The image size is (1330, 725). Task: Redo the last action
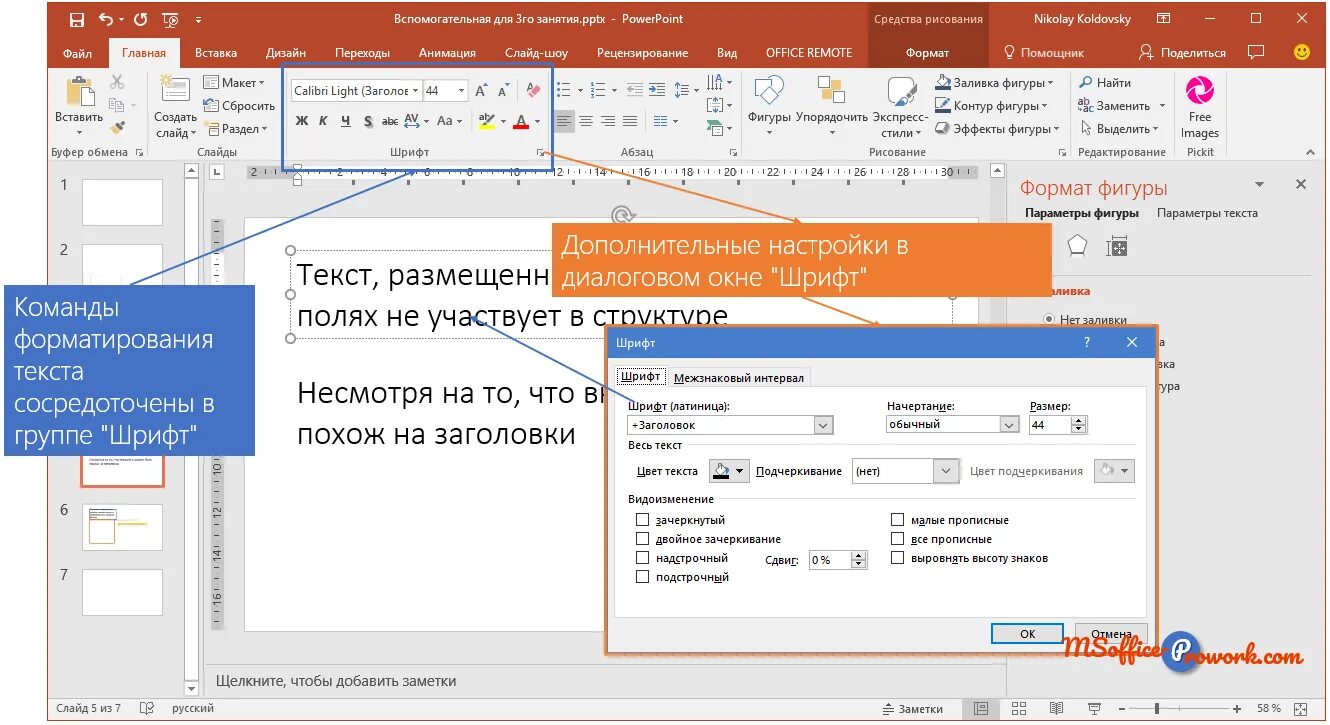coord(140,18)
